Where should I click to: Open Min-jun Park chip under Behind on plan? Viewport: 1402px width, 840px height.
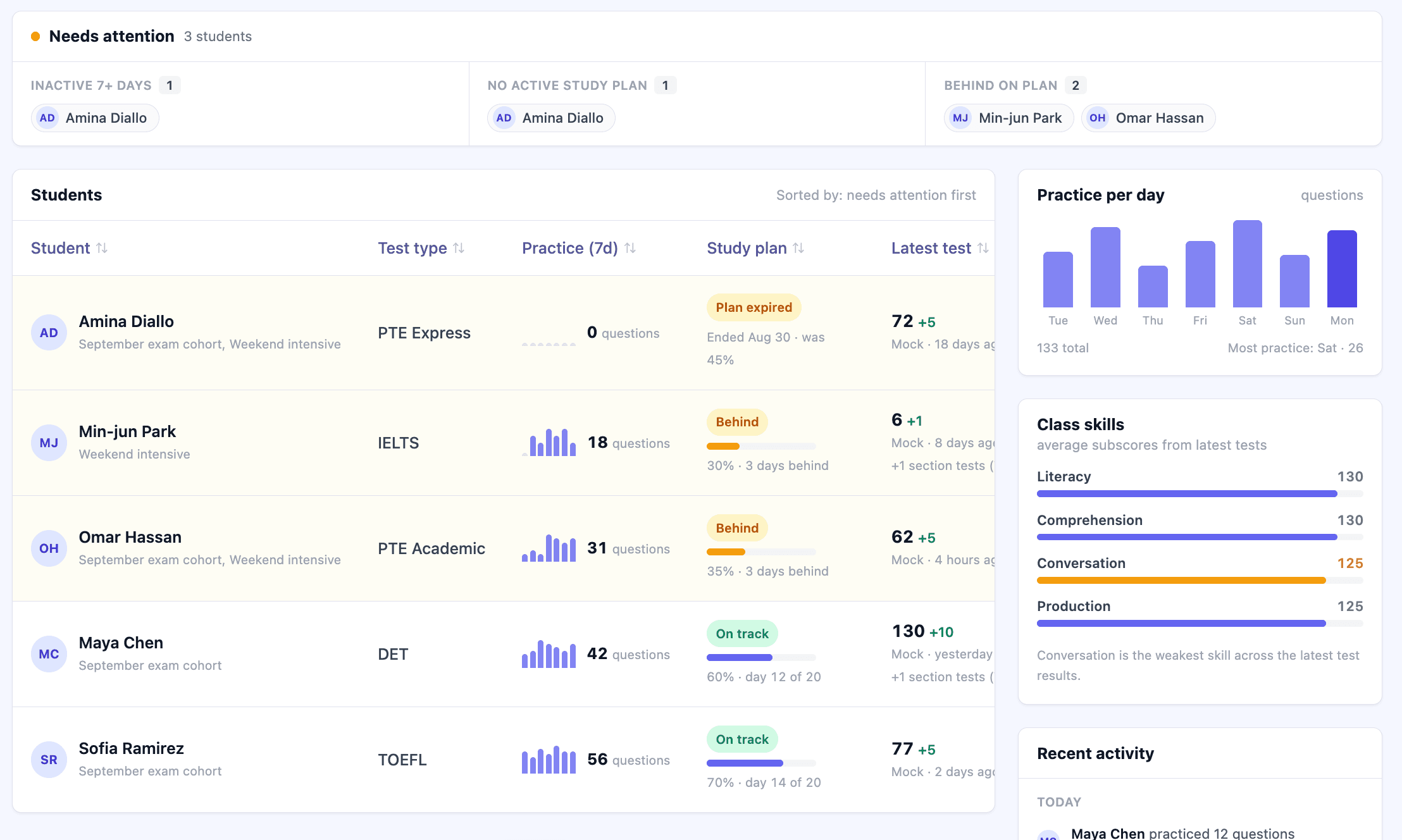(x=1008, y=118)
